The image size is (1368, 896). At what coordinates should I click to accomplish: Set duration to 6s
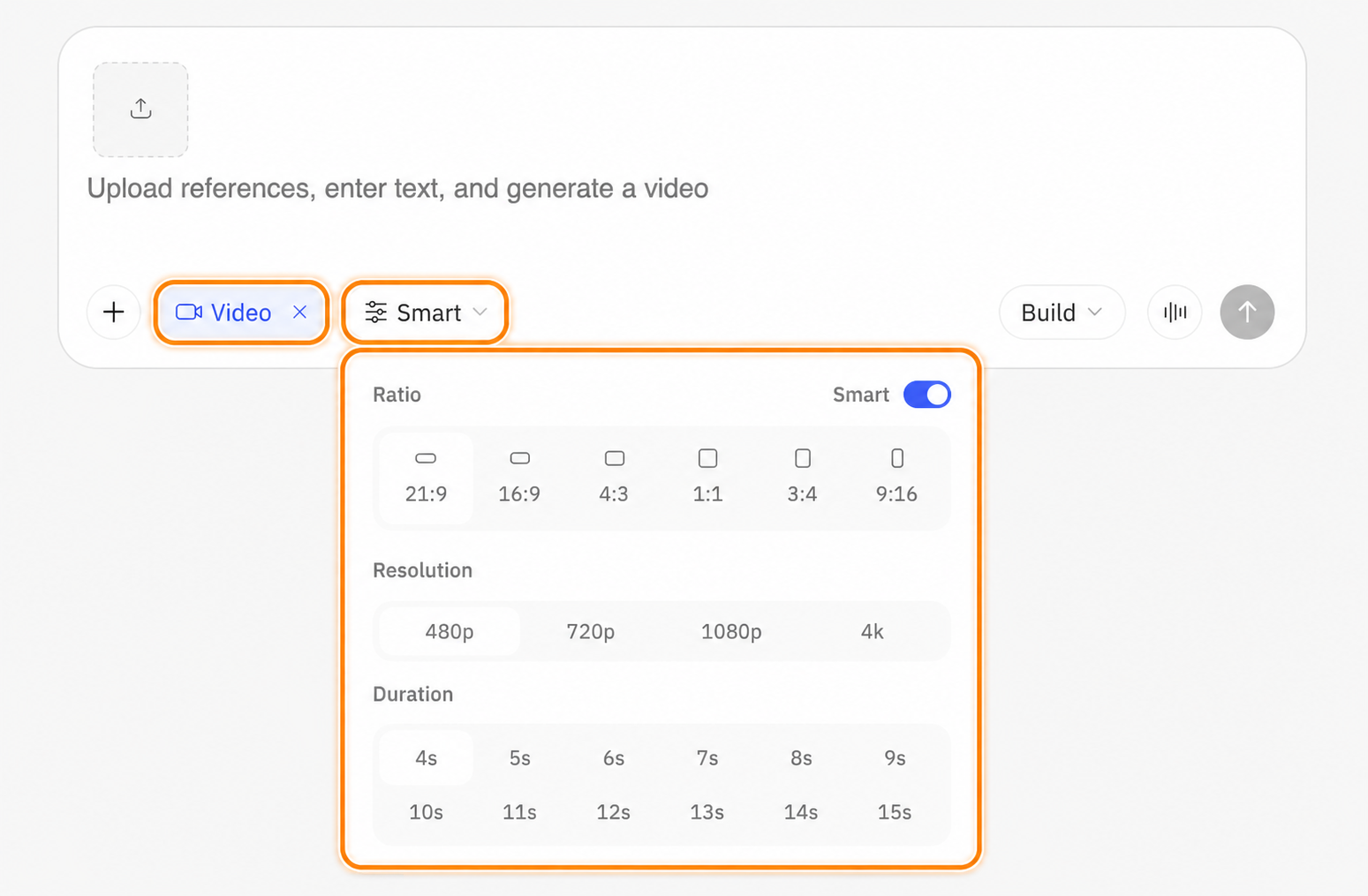(x=614, y=758)
